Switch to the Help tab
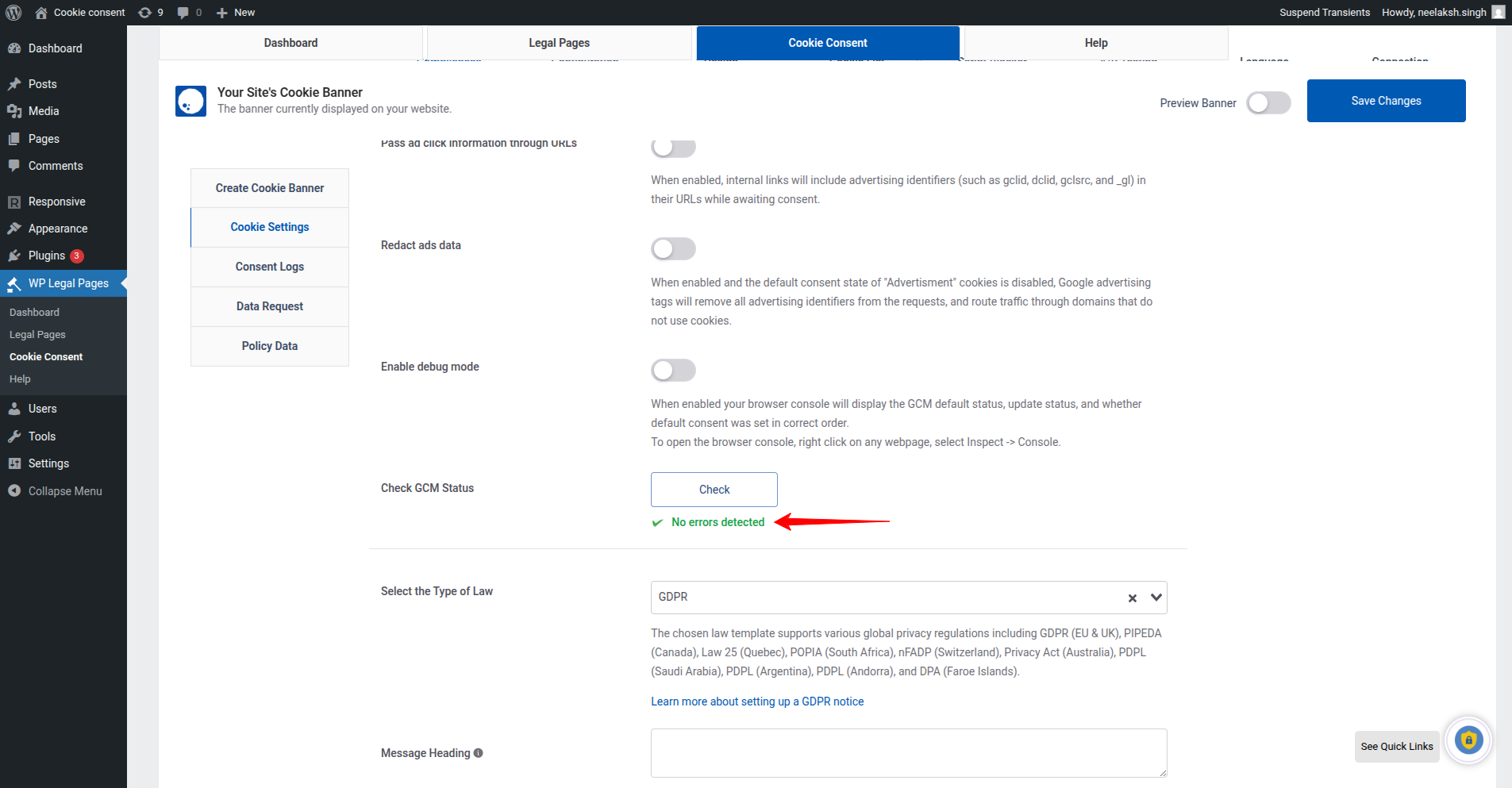 1096,42
